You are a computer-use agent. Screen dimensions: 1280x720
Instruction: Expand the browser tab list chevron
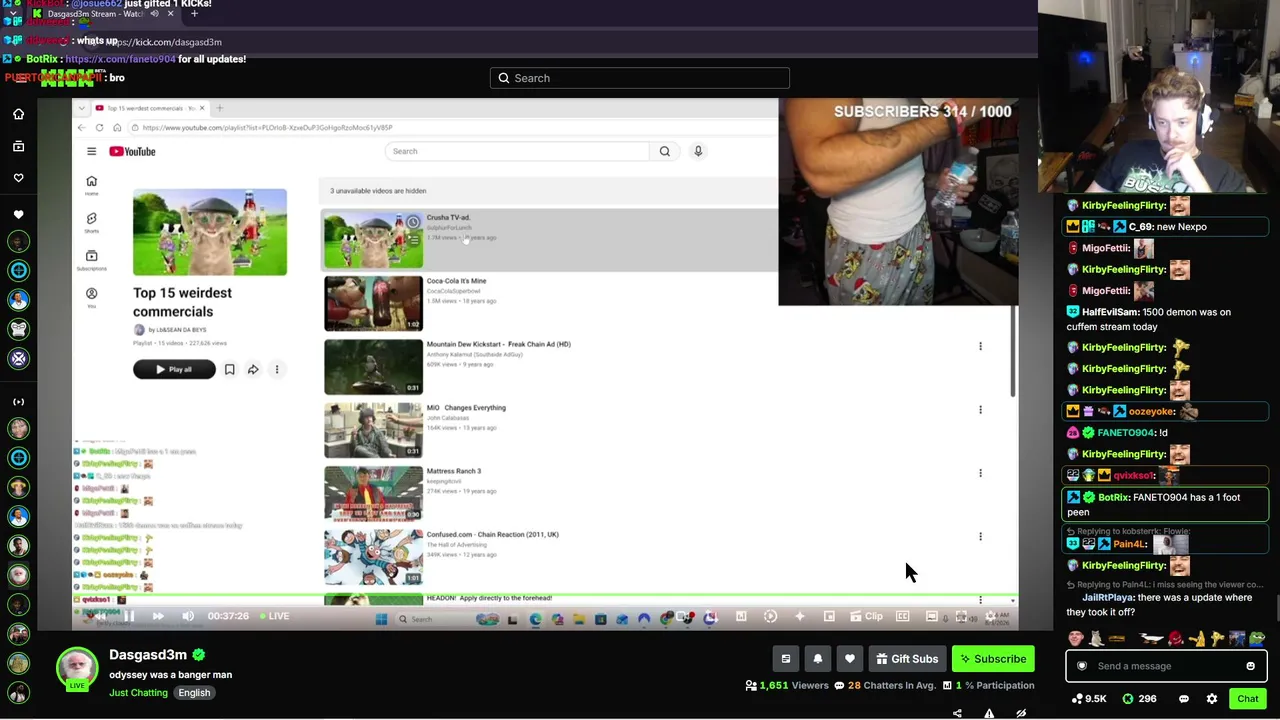[13, 14]
